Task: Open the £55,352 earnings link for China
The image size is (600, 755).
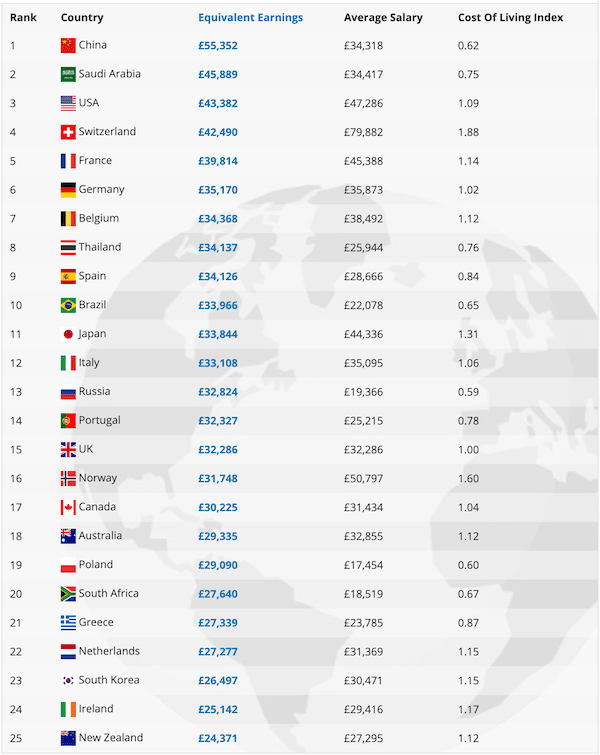Action: [218, 46]
